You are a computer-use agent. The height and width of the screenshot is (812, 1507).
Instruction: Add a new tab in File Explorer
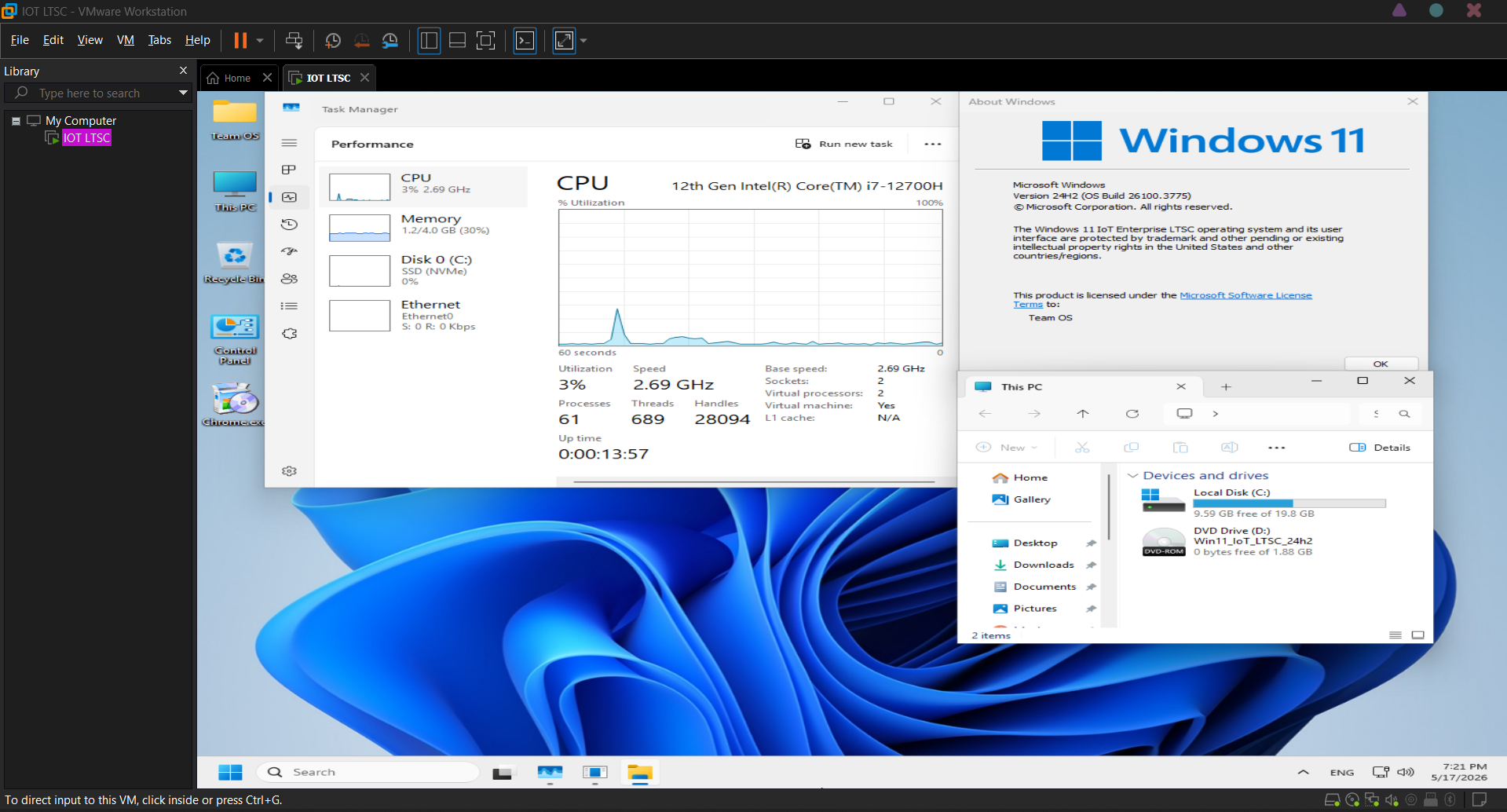pos(1226,386)
